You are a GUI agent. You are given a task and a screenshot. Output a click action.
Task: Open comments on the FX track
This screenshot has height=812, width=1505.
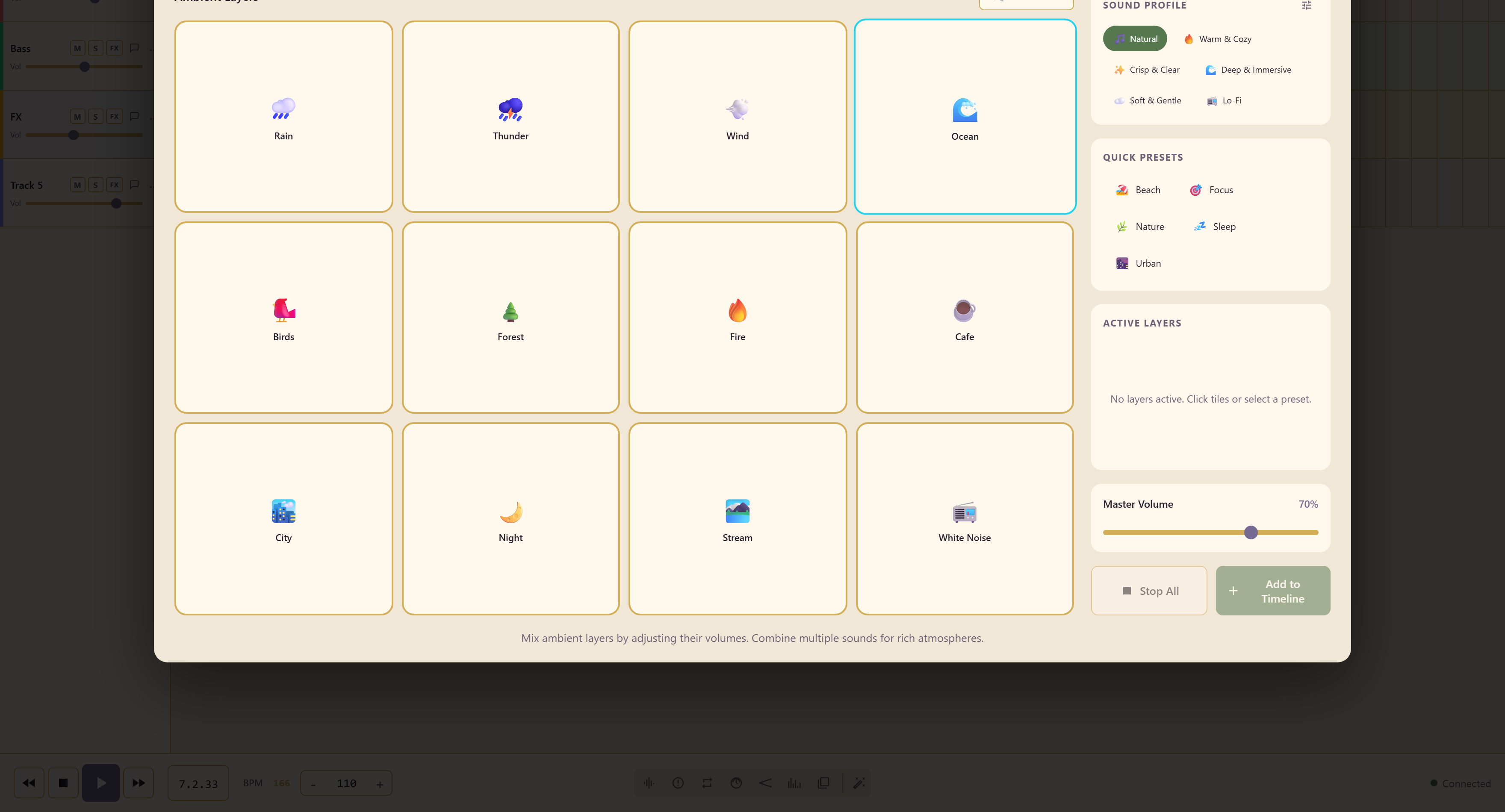134,116
